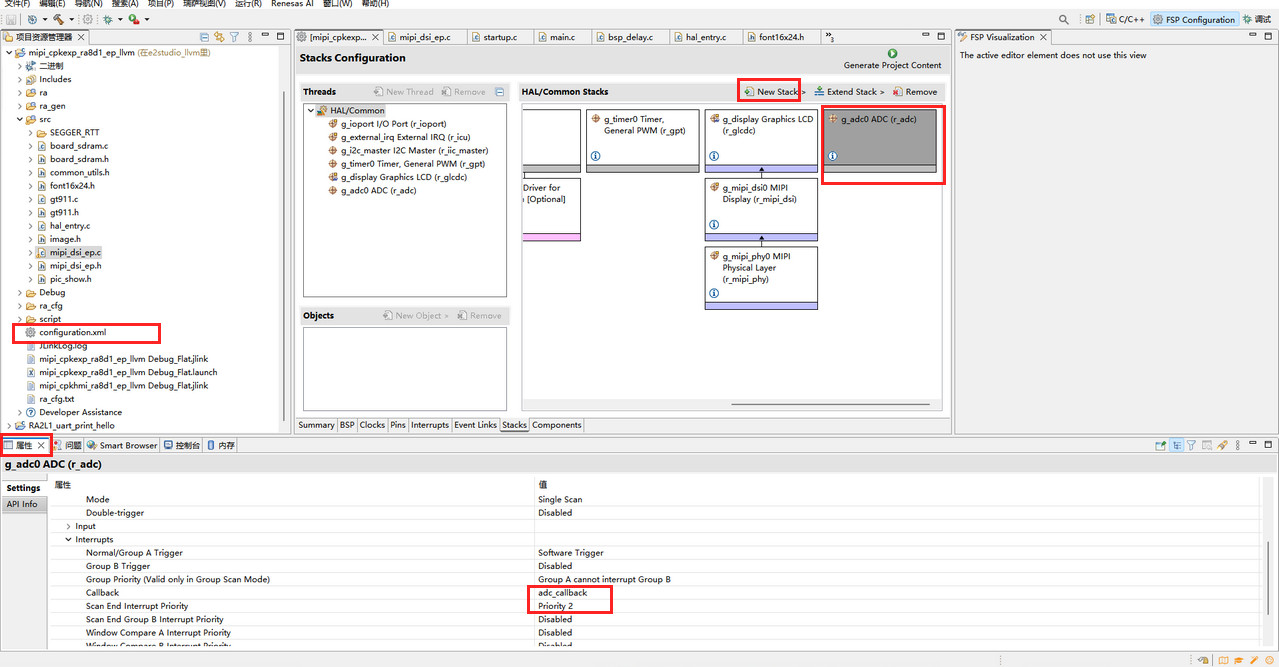Collapse the HAL/Common thread node

click(311, 110)
